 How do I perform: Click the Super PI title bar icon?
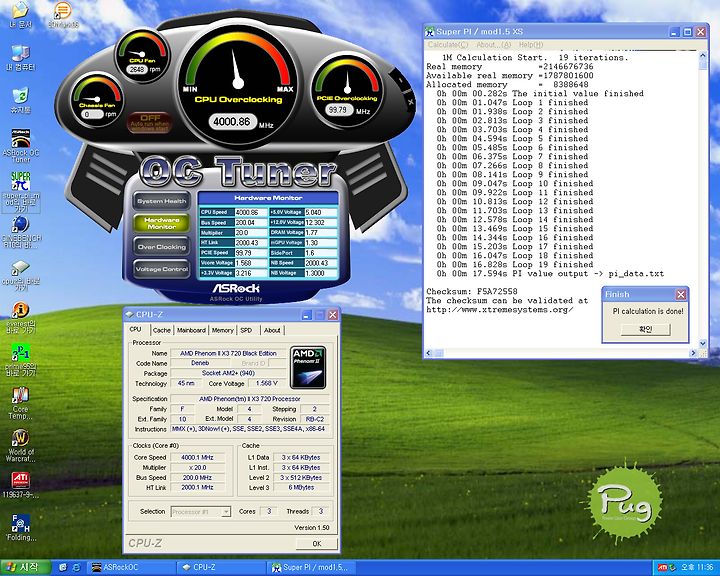coord(430,32)
